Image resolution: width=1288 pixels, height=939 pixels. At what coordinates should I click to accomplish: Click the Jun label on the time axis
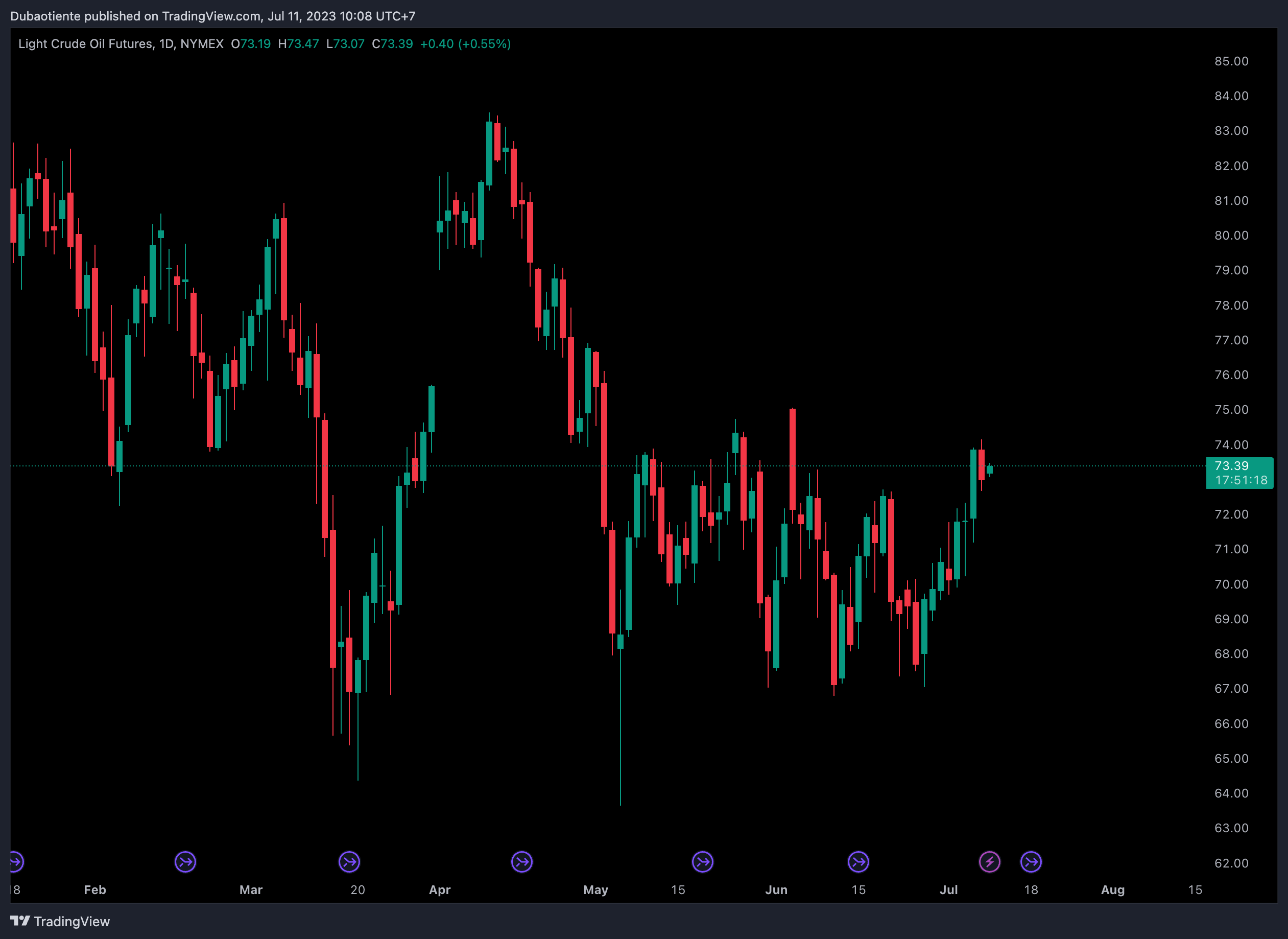776,889
